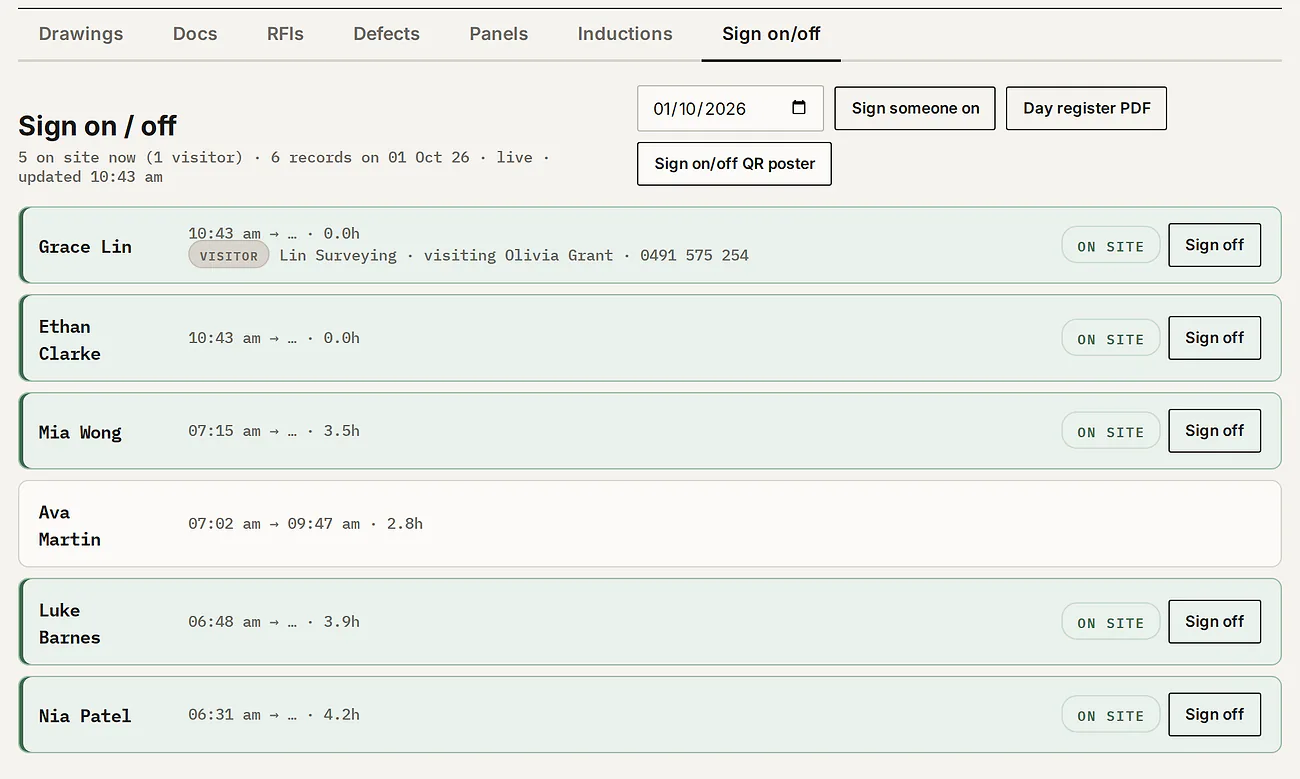Select the Sign on/off tab
The width and height of the screenshot is (1300, 779).
tap(771, 34)
